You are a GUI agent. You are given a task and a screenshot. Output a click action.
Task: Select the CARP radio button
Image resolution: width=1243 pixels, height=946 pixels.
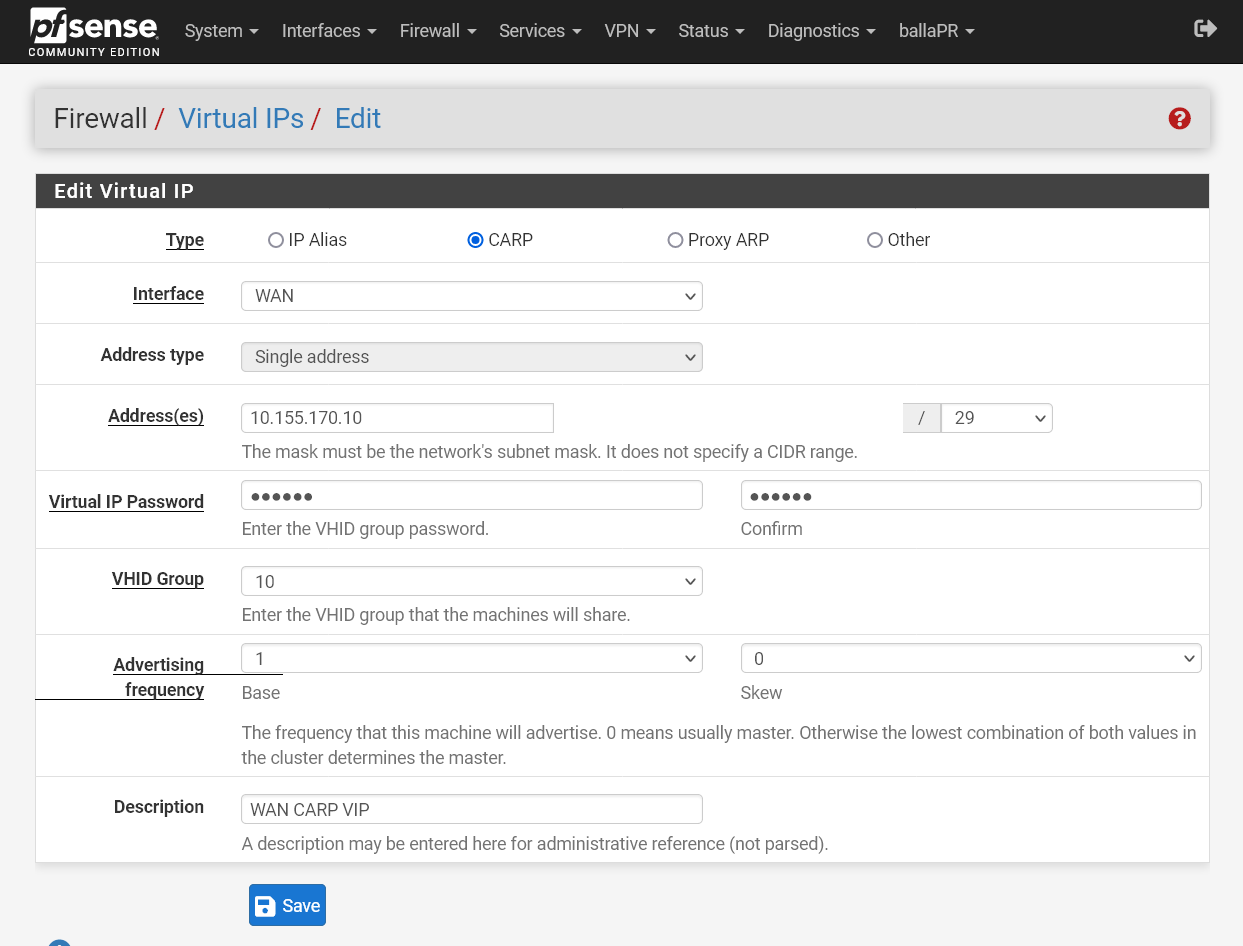pyautogui.click(x=476, y=240)
